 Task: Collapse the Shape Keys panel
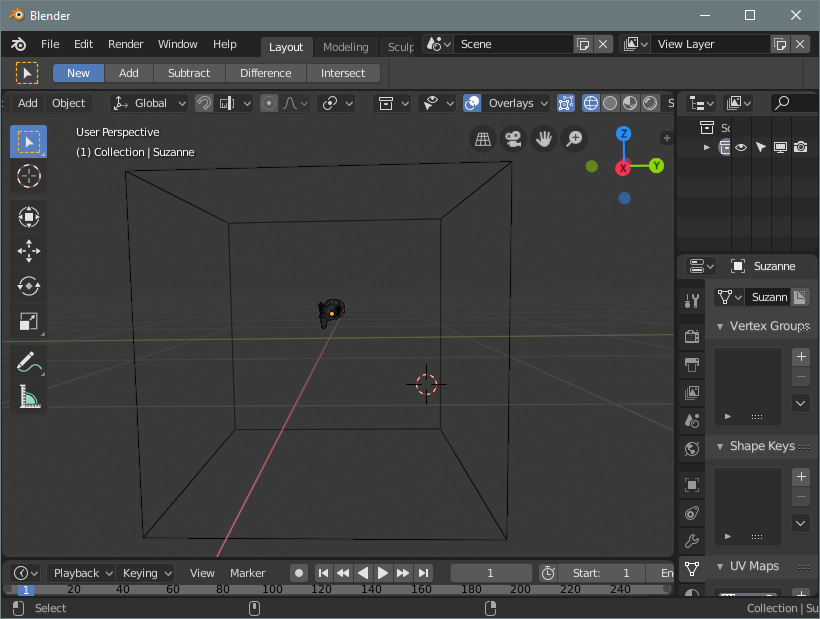[x=720, y=446]
